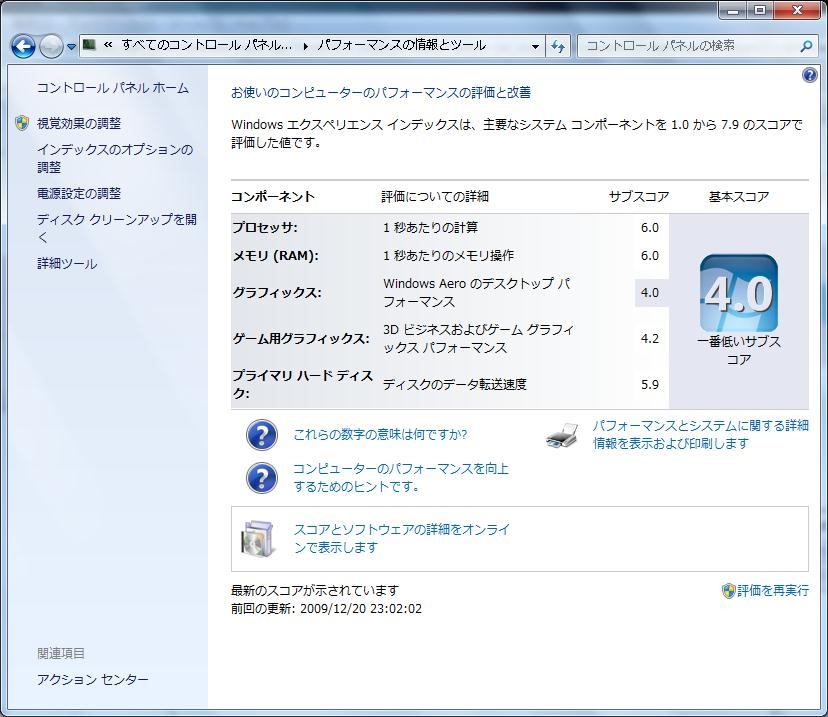The image size is (828, 717).
Task: Maximize the control panel window
Action: [759, 10]
